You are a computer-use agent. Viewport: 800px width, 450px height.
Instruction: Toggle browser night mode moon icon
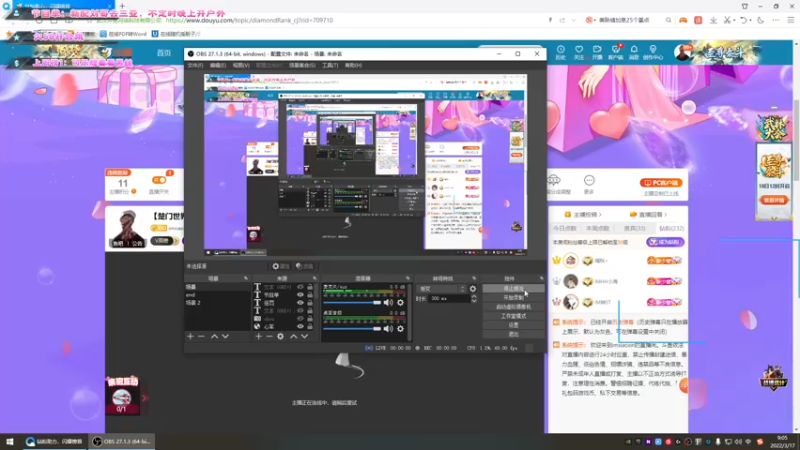coord(761,20)
